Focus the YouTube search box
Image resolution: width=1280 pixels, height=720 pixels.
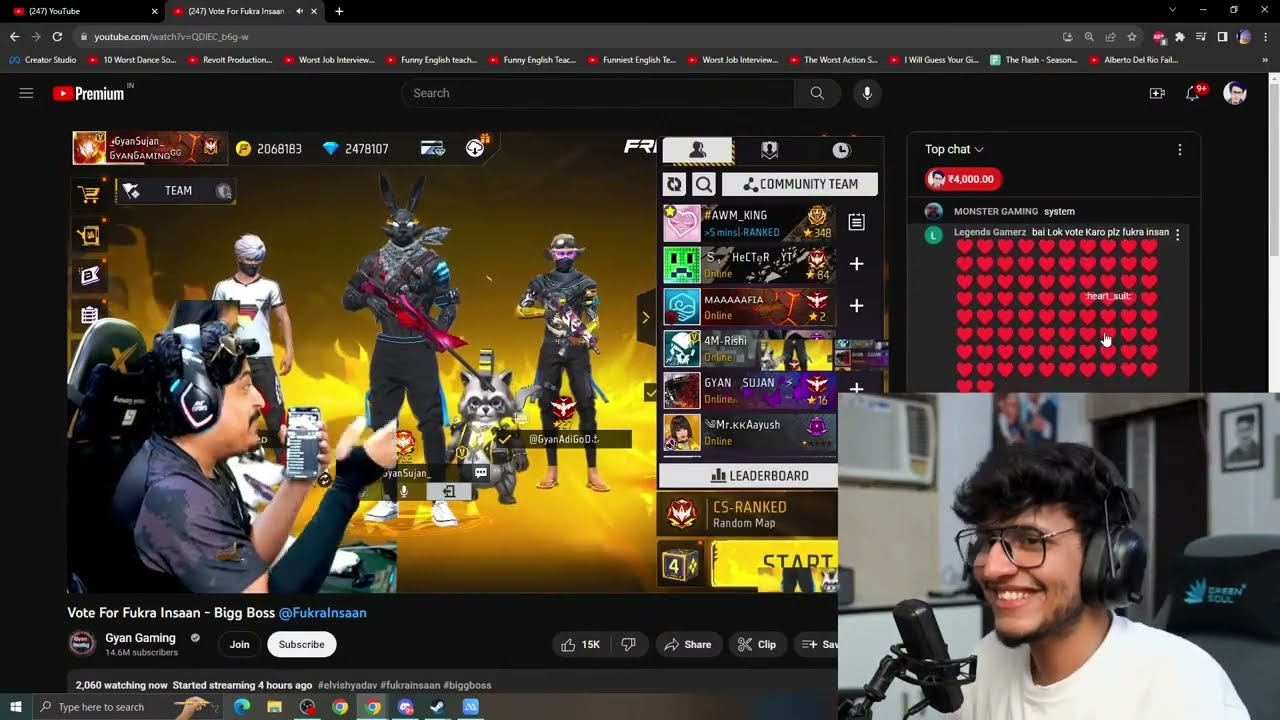(598, 93)
